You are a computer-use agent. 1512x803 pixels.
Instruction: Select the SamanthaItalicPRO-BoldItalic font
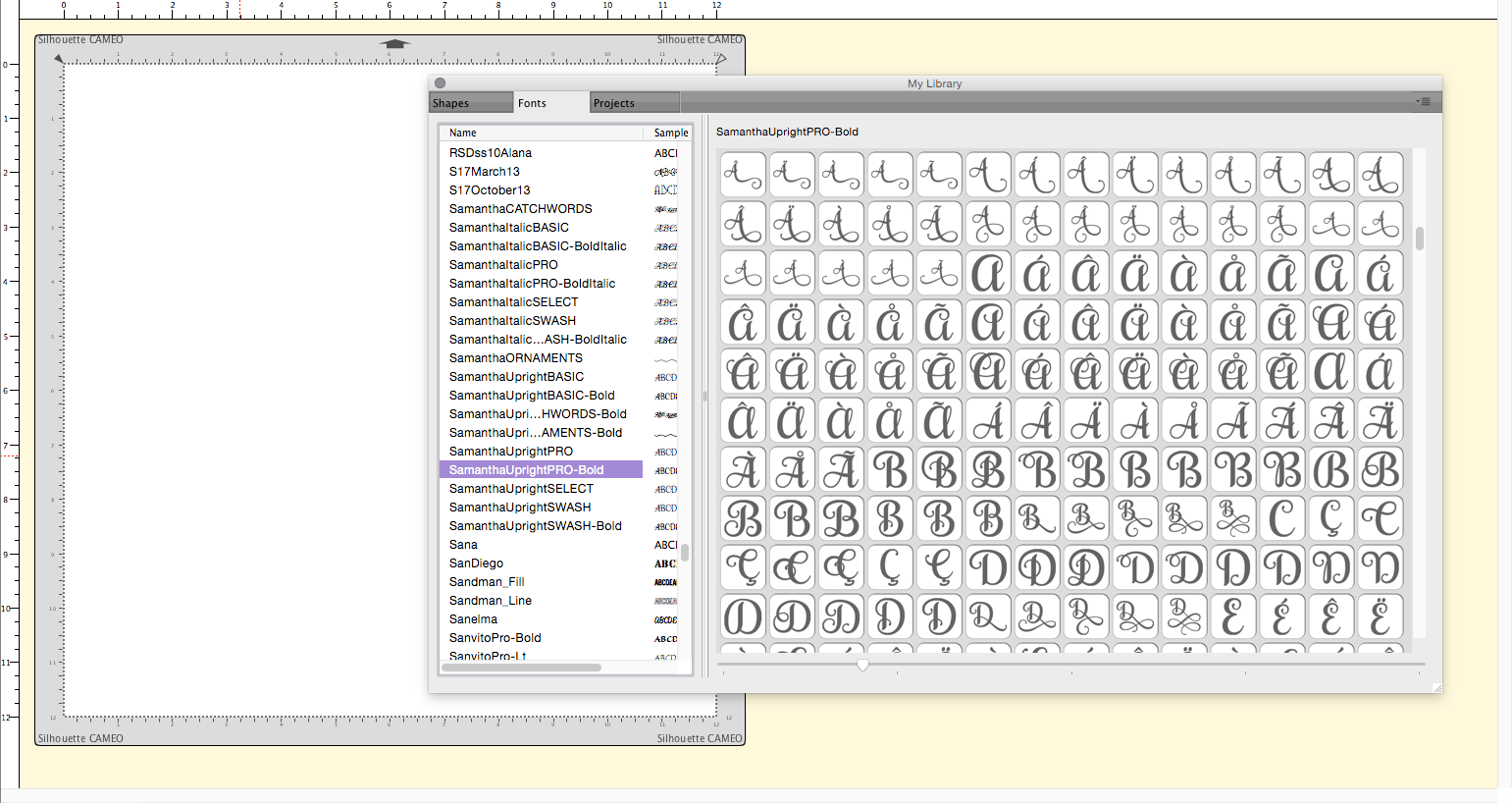pos(559,284)
